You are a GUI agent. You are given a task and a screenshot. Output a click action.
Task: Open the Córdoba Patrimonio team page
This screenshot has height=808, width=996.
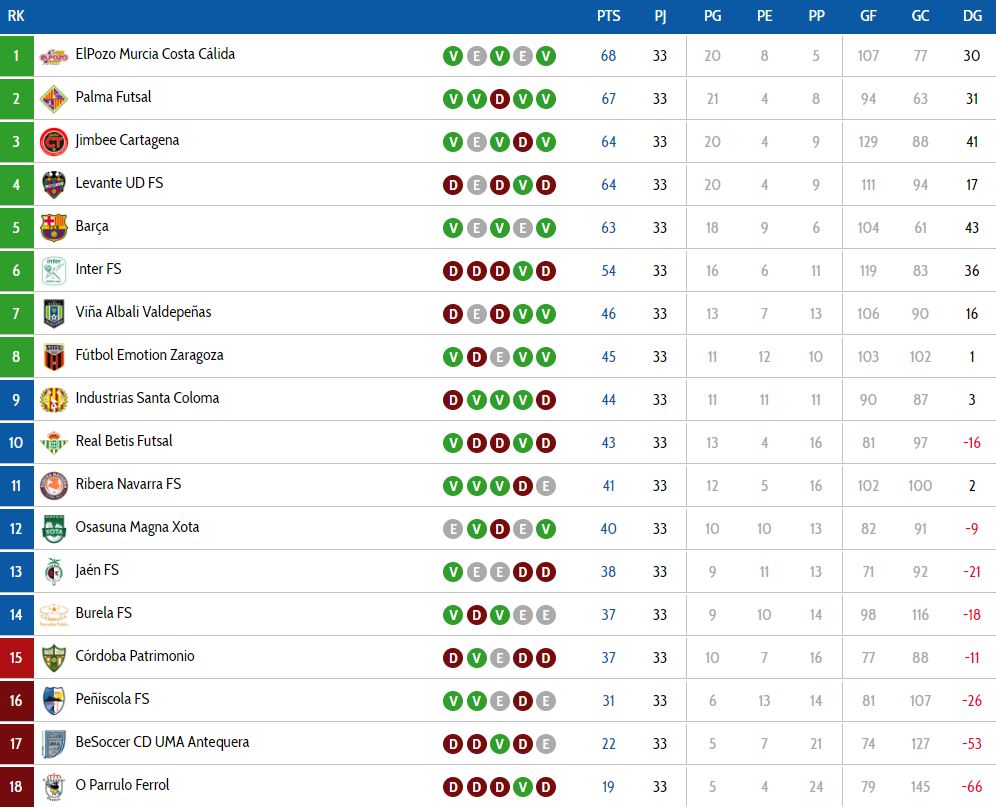(x=135, y=656)
